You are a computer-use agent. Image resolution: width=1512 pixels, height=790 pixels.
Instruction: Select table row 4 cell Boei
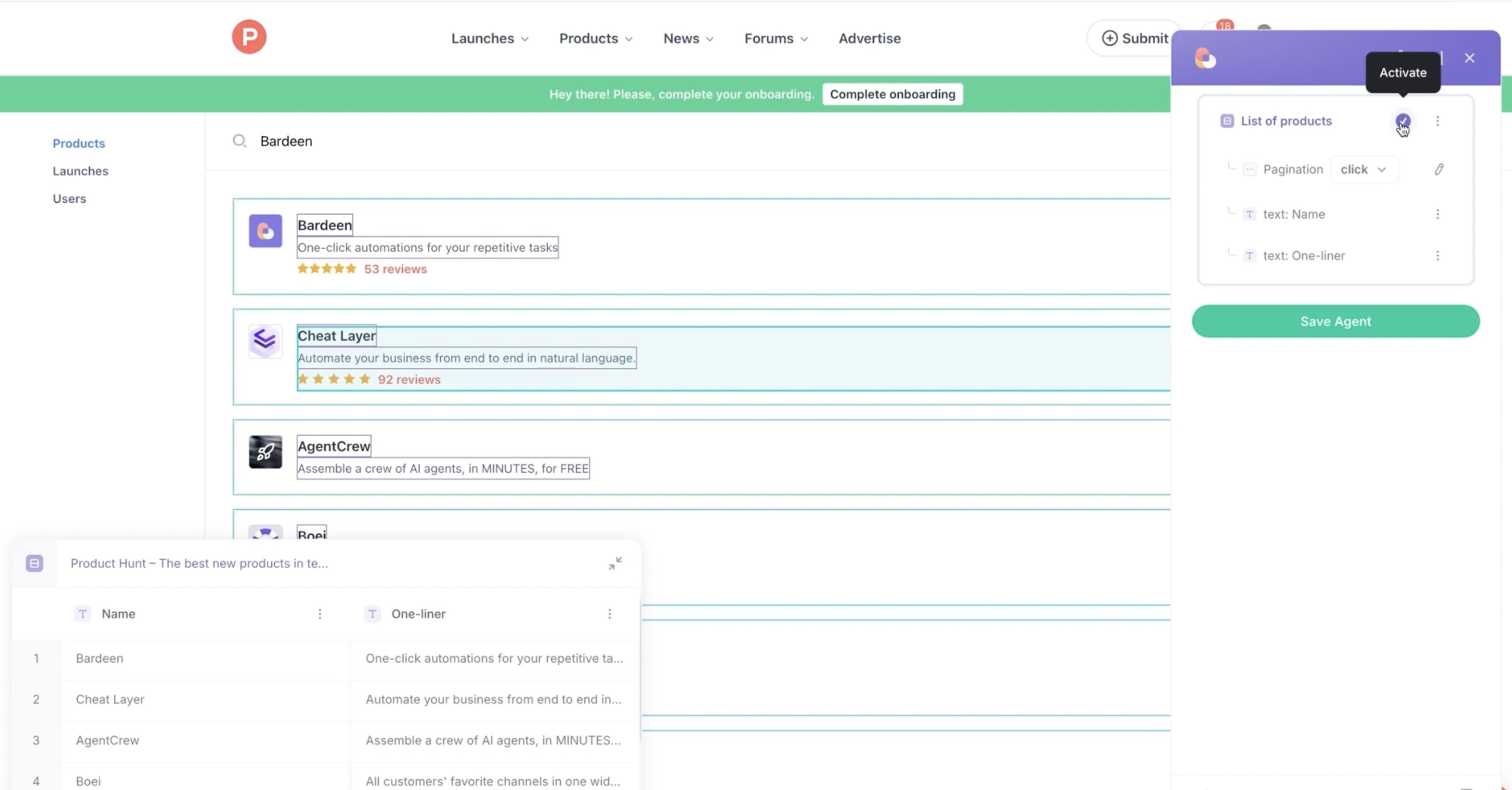(x=205, y=777)
